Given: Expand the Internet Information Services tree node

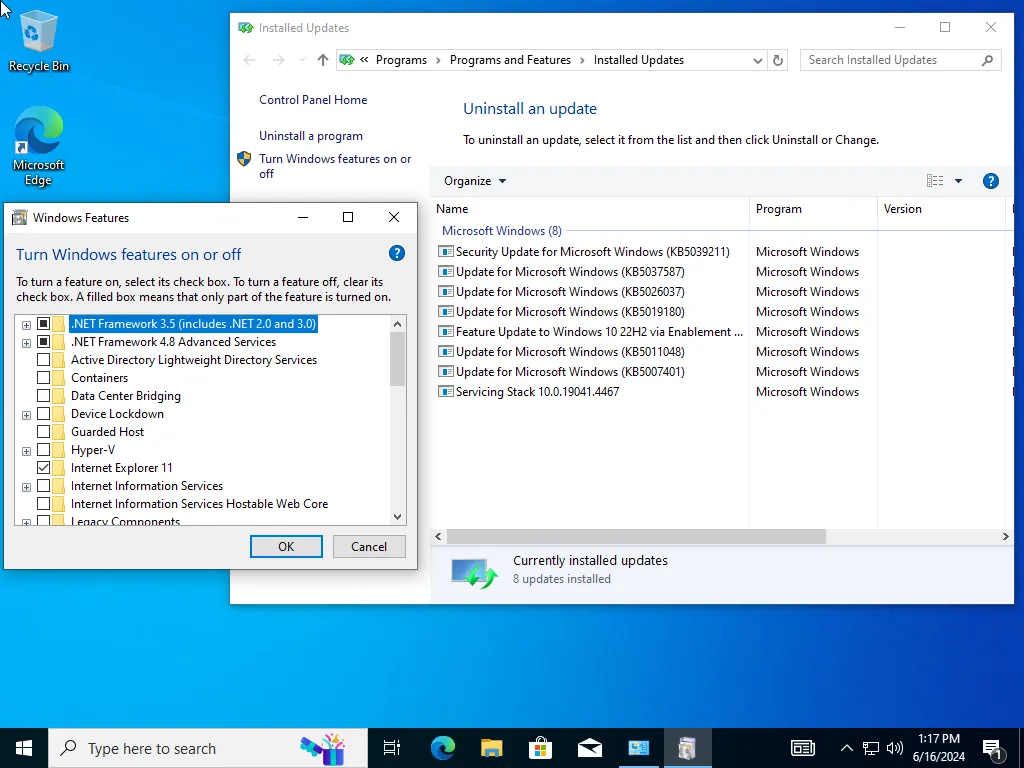Looking at the screenshot, I should [26, 487].
